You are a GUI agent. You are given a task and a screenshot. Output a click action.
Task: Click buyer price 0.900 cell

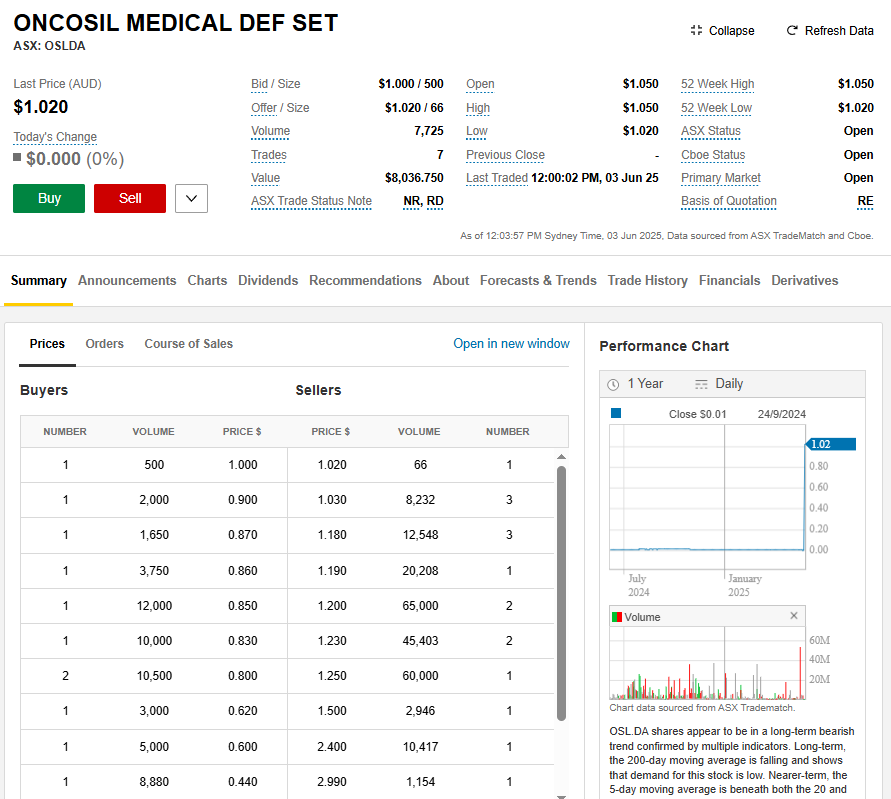tap(243, 500)
